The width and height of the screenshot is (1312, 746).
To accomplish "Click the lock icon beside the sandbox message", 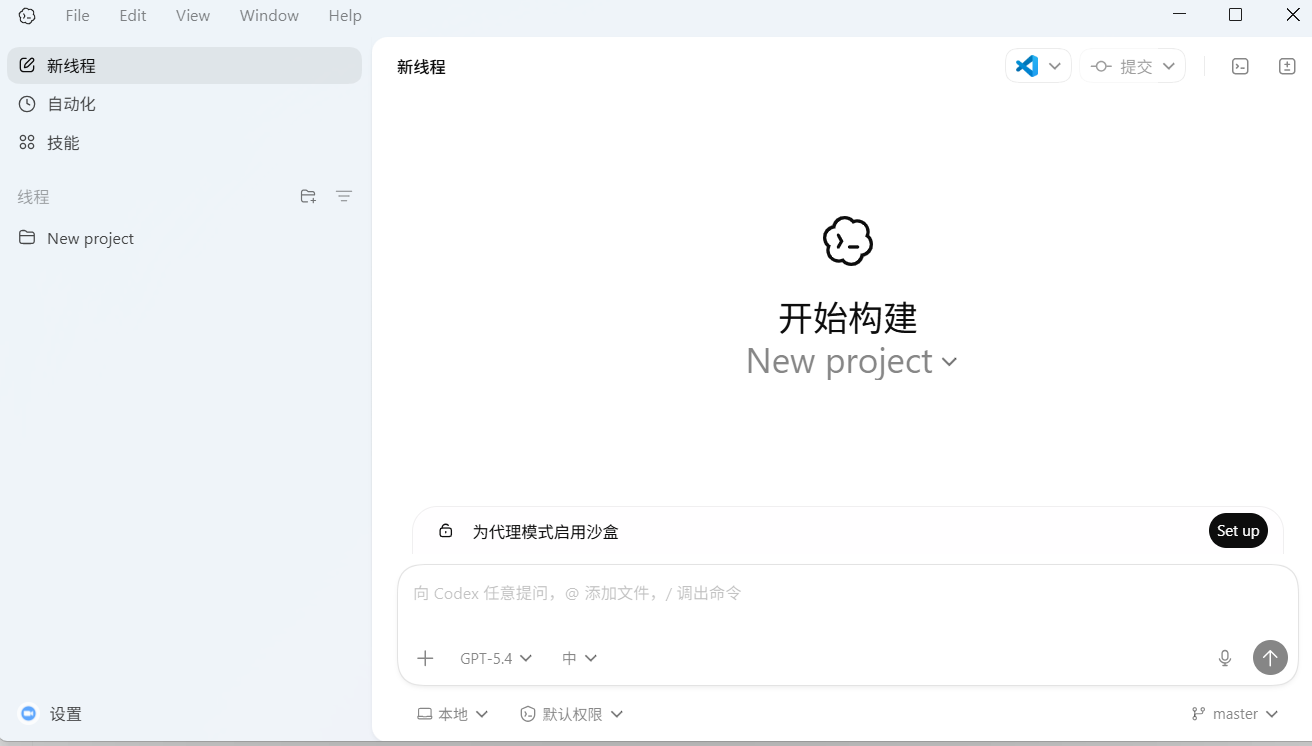I will pyautogui.click(x=446, y=531).
